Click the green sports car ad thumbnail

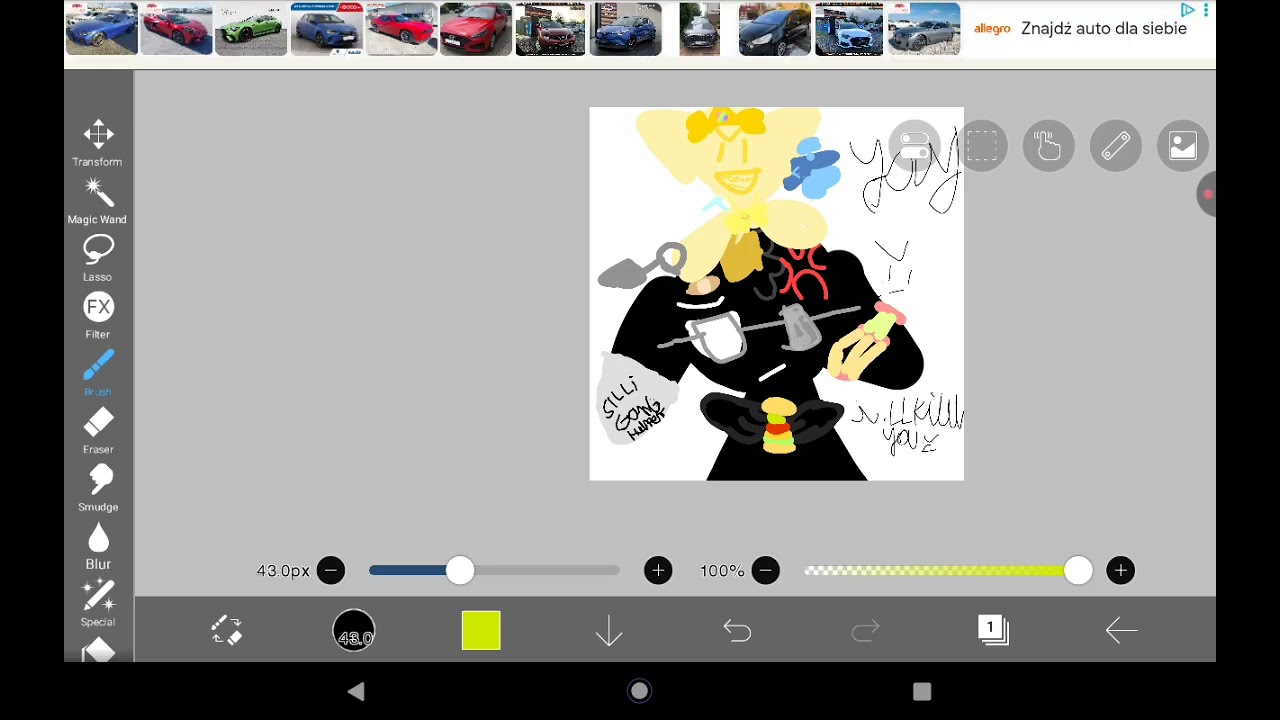click(x=251, y=29)
